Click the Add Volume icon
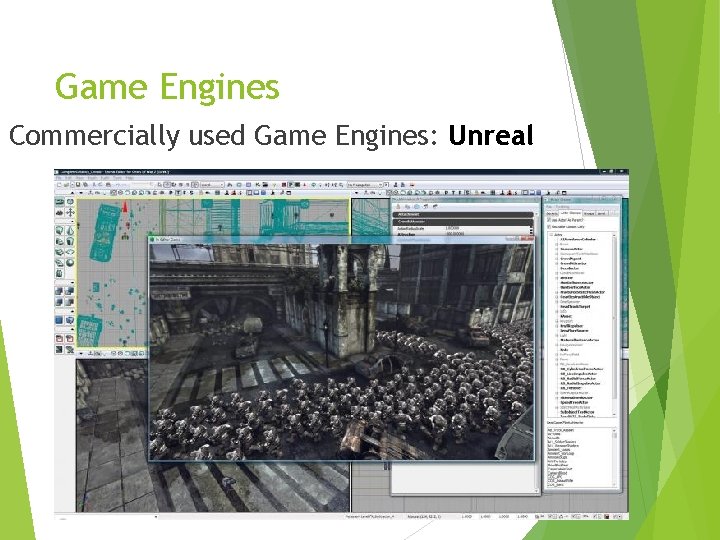Viewport: 720px width, 540px height. [70, 320]
